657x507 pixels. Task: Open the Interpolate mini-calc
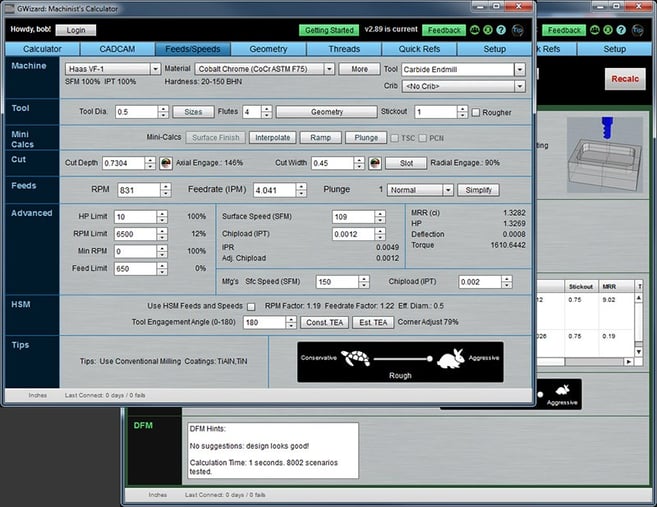pyautogui.click(x=273, y=138)
